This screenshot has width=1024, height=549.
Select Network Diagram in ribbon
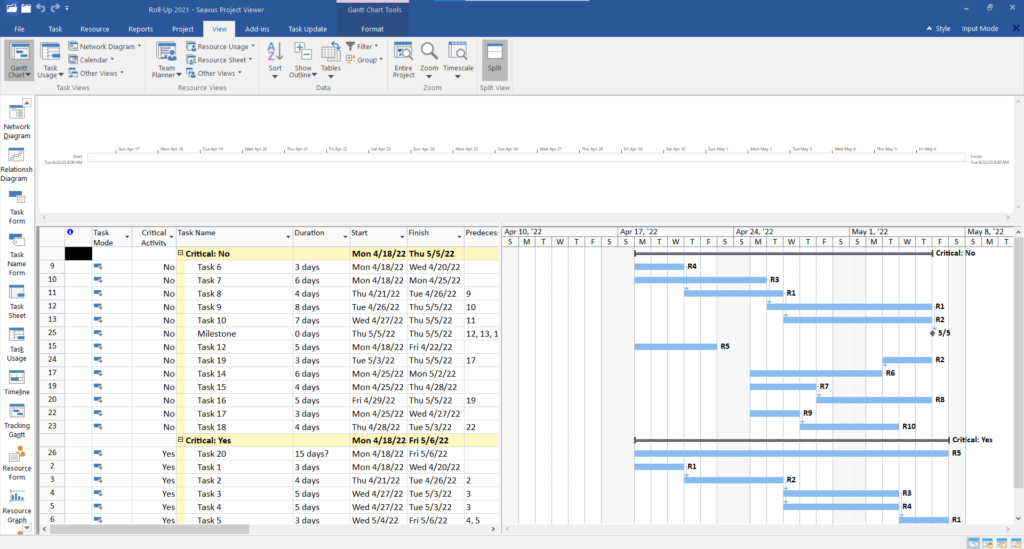tap(104, 46)
